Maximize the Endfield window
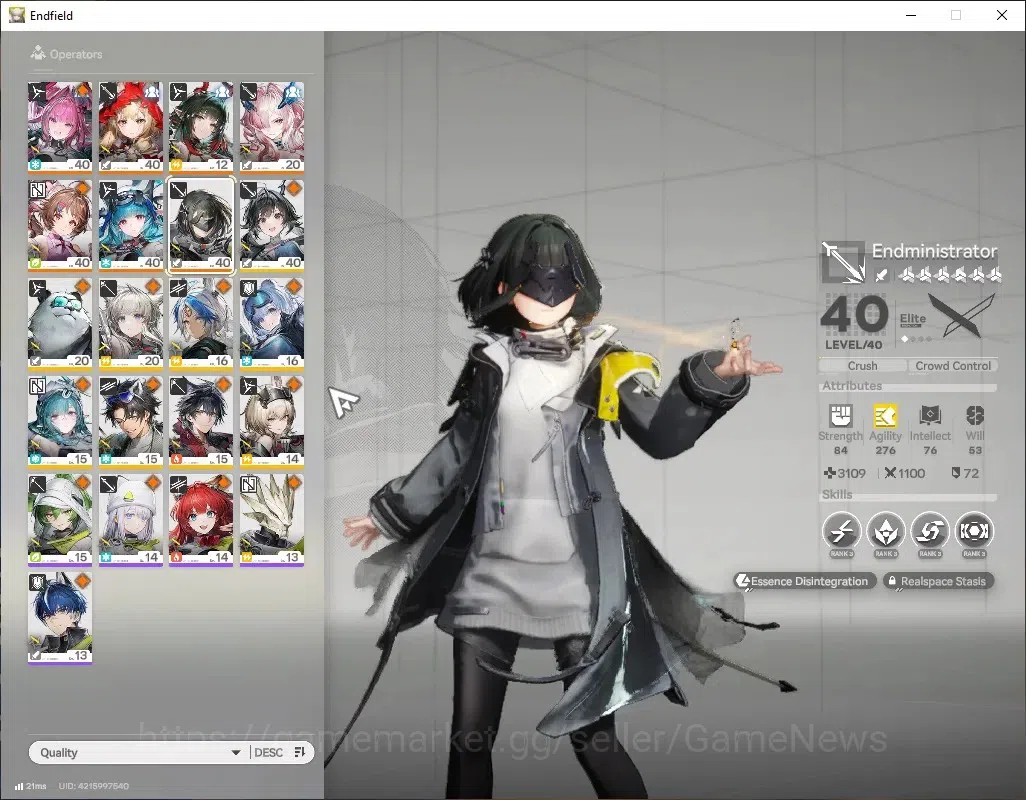Screen dimensions: 1026x800 956,15
